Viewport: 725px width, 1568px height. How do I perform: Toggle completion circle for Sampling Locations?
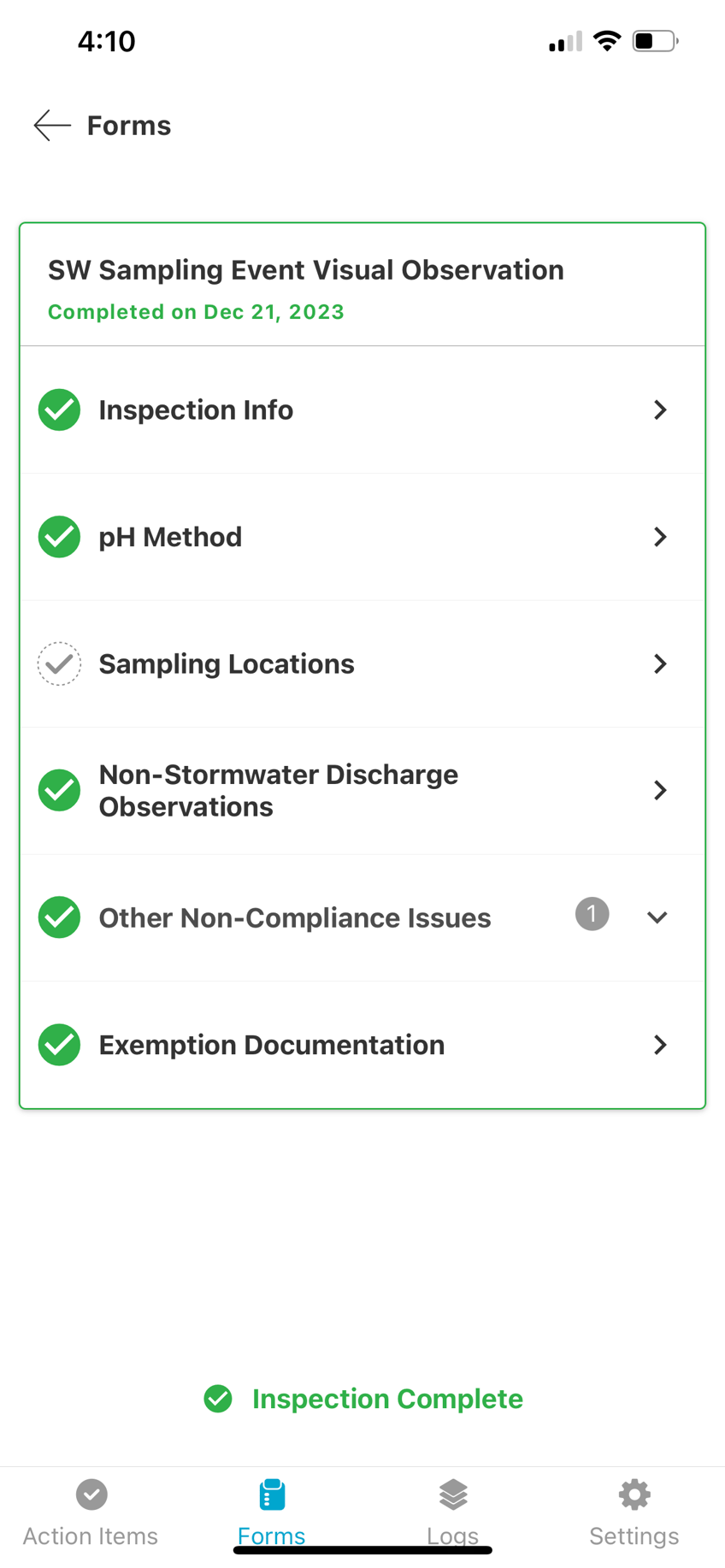[x=58, y=663]
